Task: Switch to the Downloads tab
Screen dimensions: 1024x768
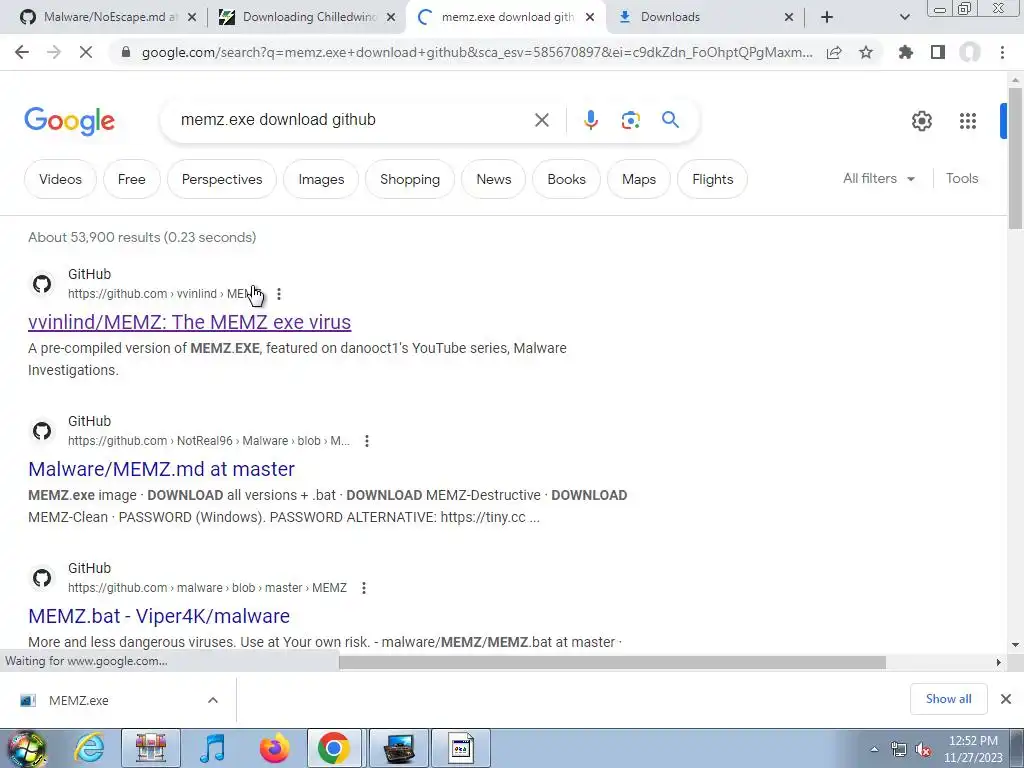Action: 705,17
